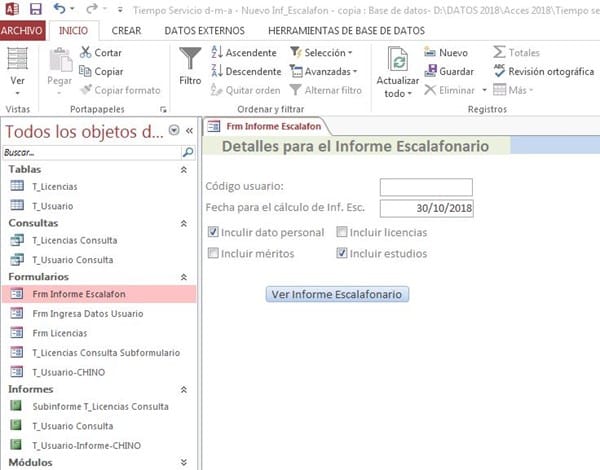The height and width of the screenshot is (470, 600).
Task: Click the Pegar clipboard icon
Action: click(x=59, y=60)
